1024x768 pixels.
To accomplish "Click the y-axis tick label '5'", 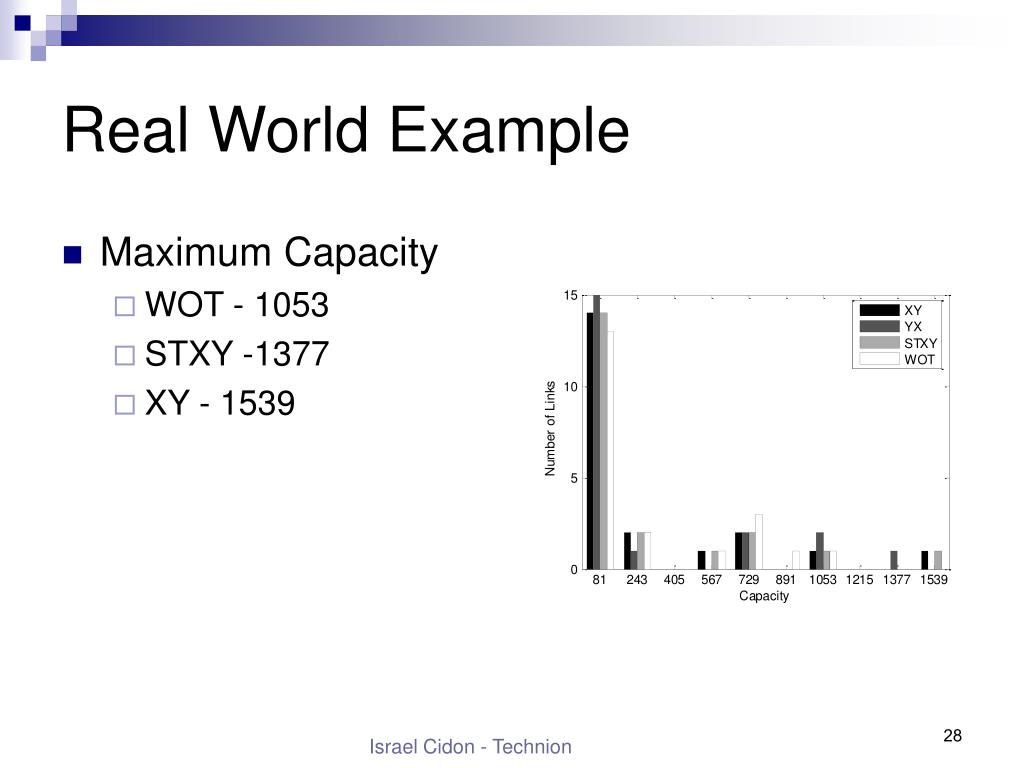I will tap(574, 479).
